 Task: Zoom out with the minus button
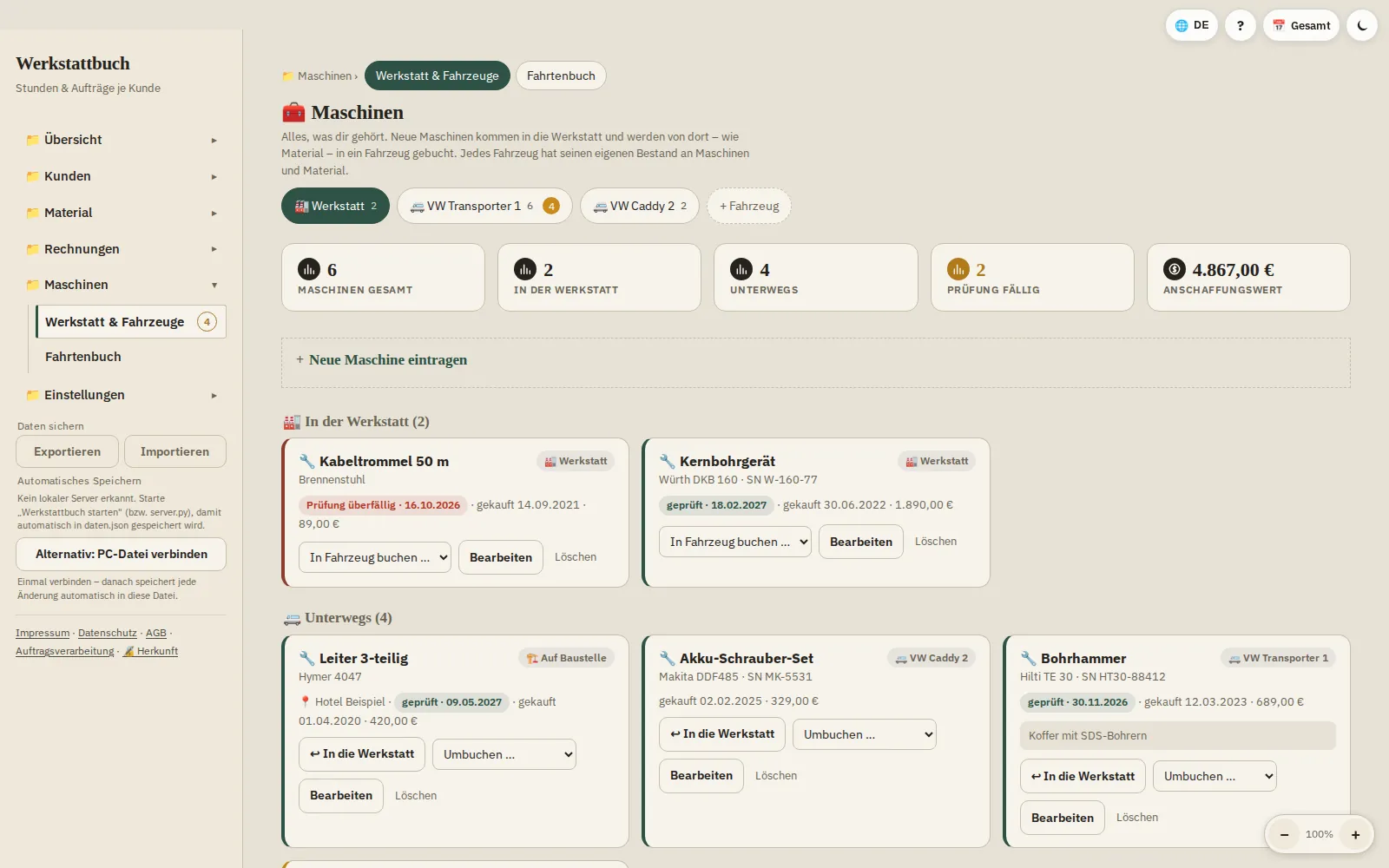(1283, 834)
